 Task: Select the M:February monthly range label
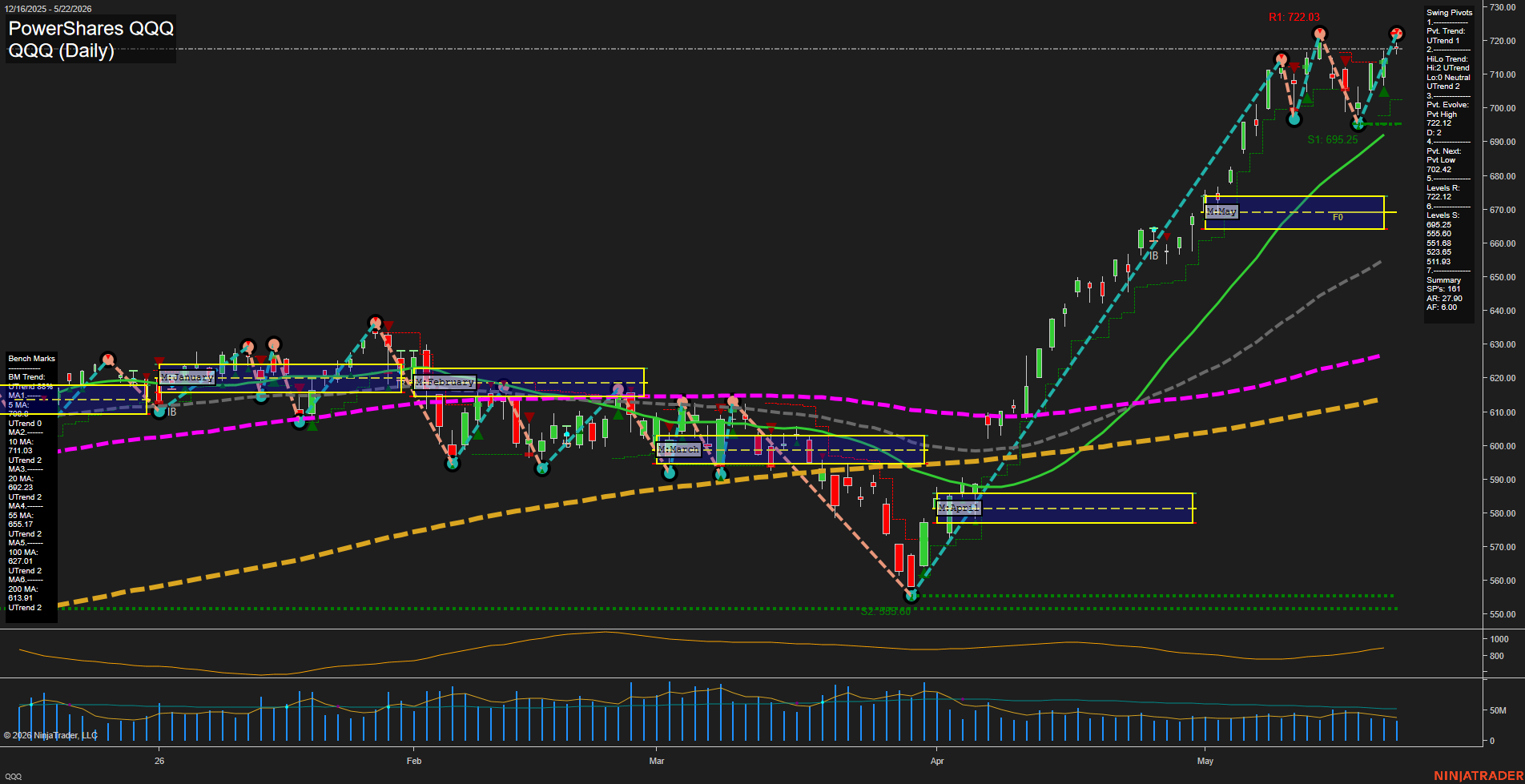click(445, 383)
